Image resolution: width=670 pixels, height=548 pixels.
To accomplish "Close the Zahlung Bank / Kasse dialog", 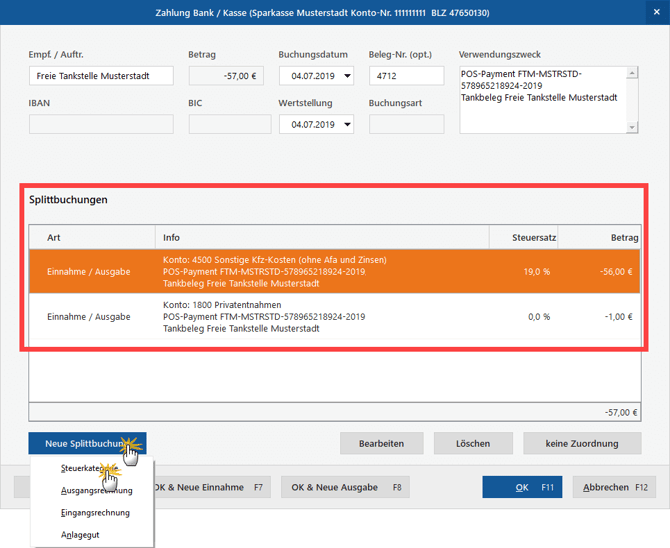I will click(x=654, y=14).
